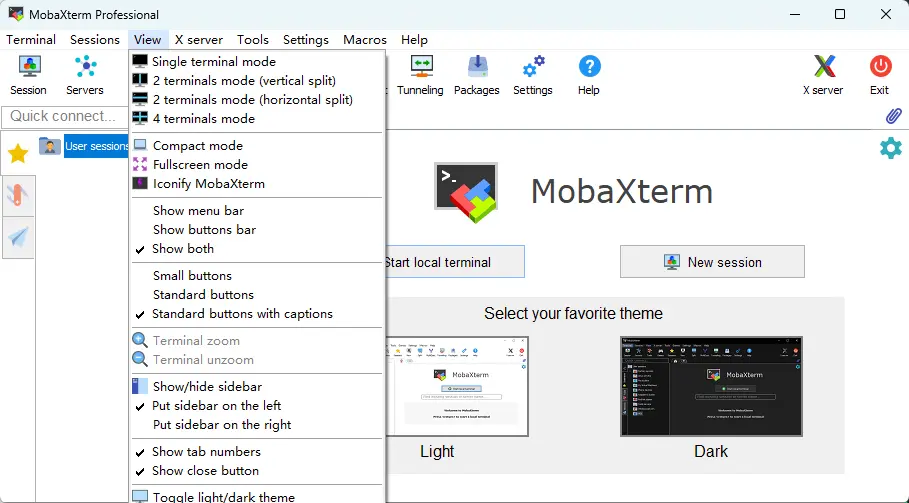
Task: Toggle Show close button
Action: pos(257,471)
